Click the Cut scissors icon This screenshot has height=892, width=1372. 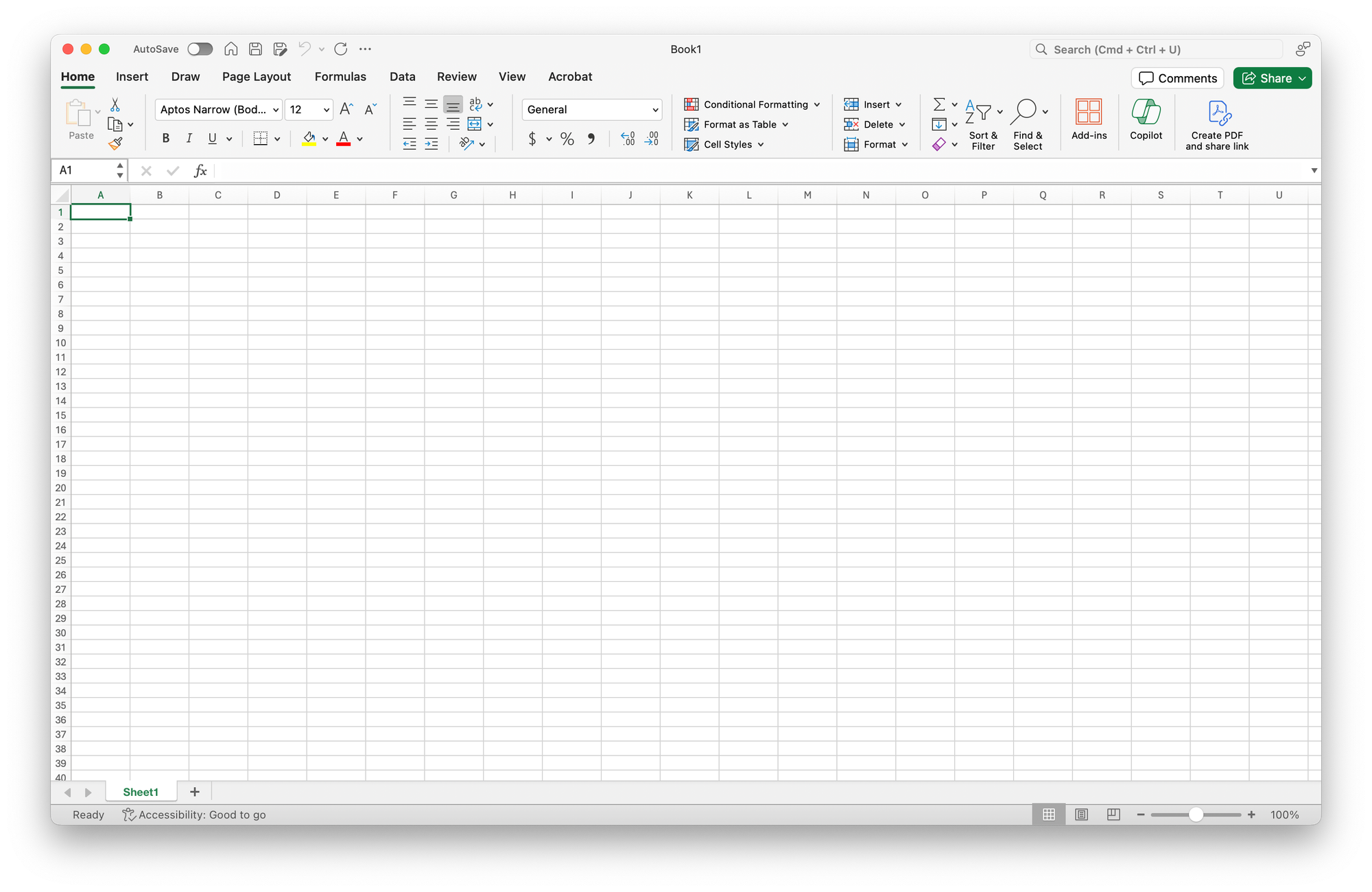(x=115, y=105)
